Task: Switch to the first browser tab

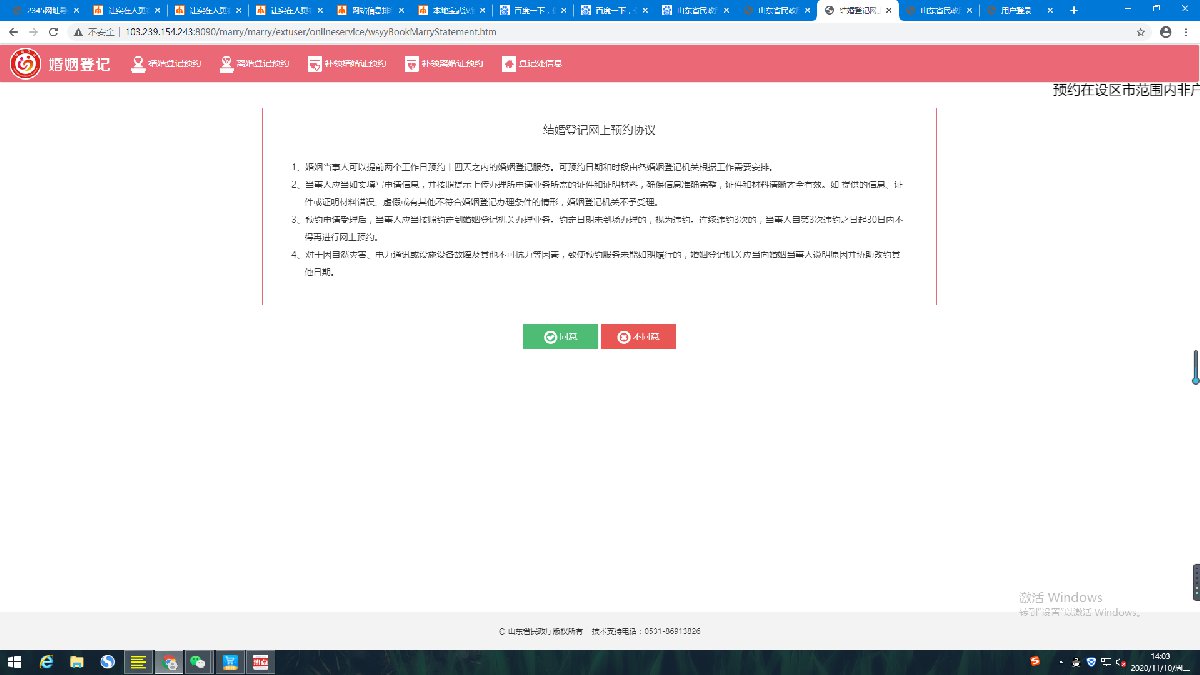Action: pyautogui.click(x=45, y=10)
